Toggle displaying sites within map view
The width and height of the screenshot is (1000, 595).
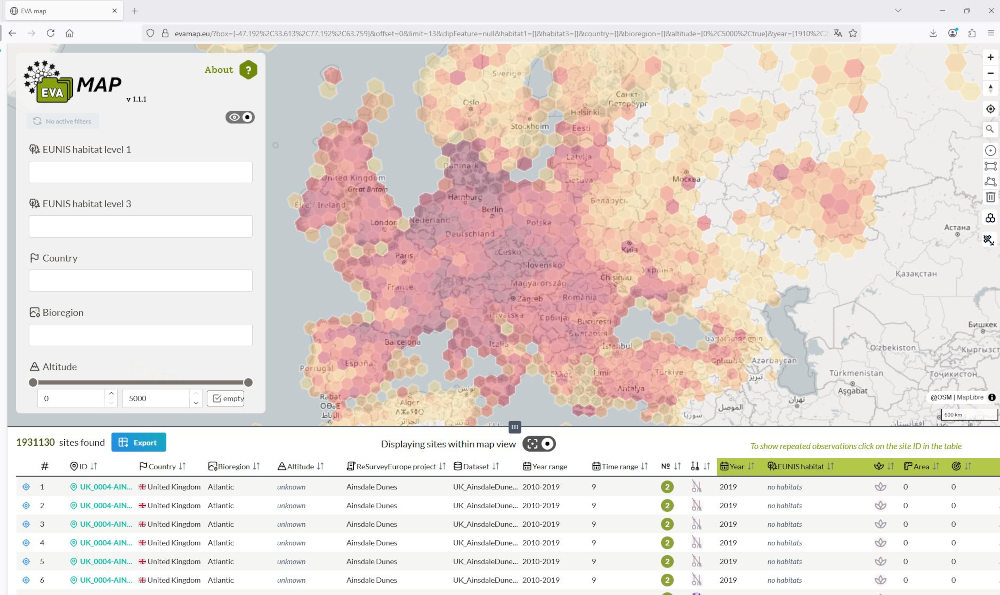coord(540,443)
